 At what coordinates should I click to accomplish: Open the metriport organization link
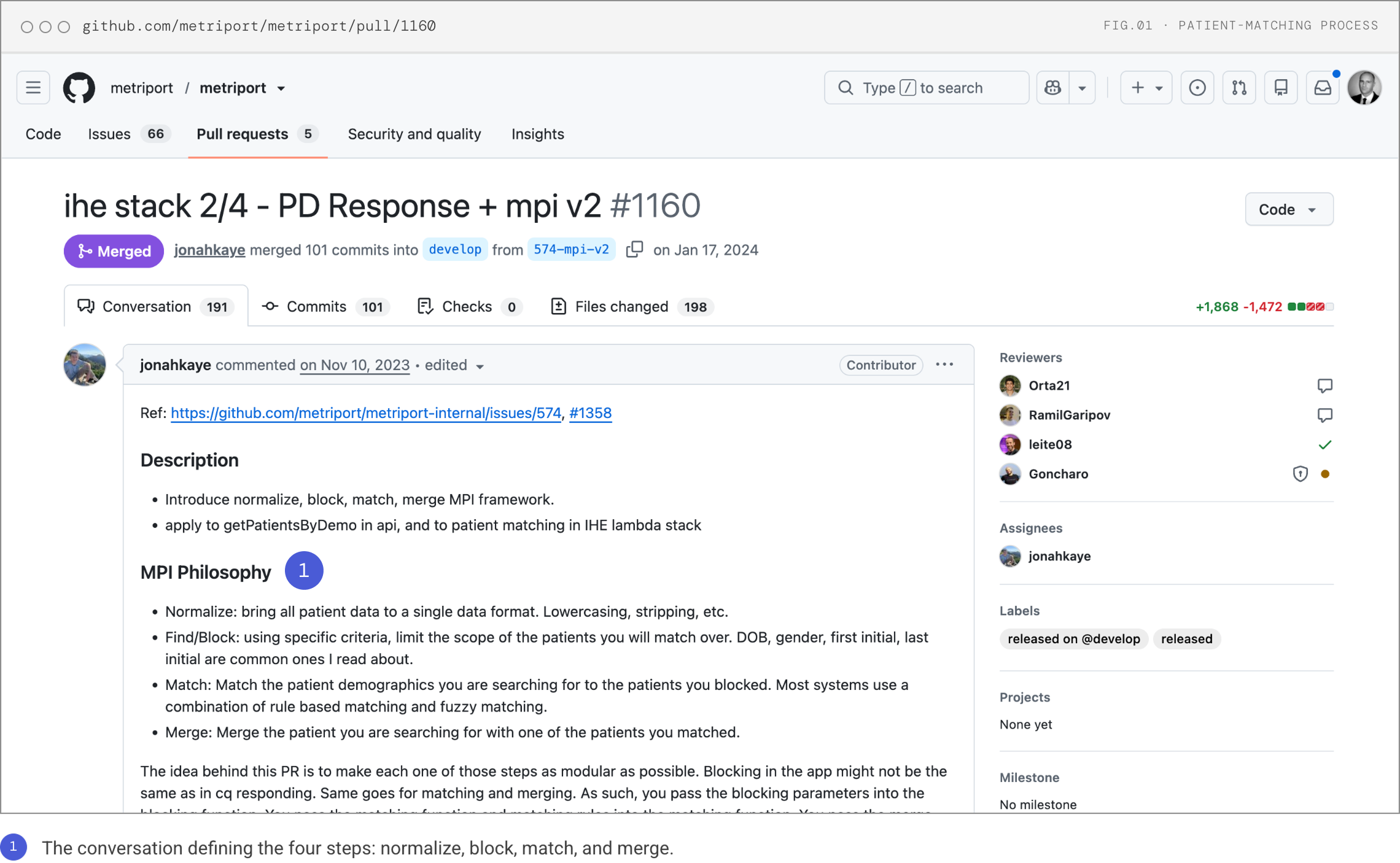point(142,88)
